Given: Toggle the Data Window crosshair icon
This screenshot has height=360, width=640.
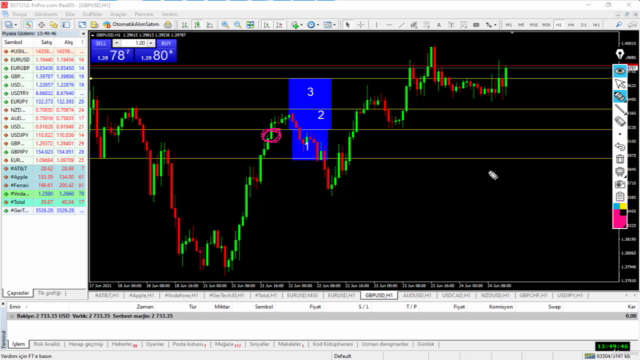Looking at the screenshot, I should (x=41, y=25).
